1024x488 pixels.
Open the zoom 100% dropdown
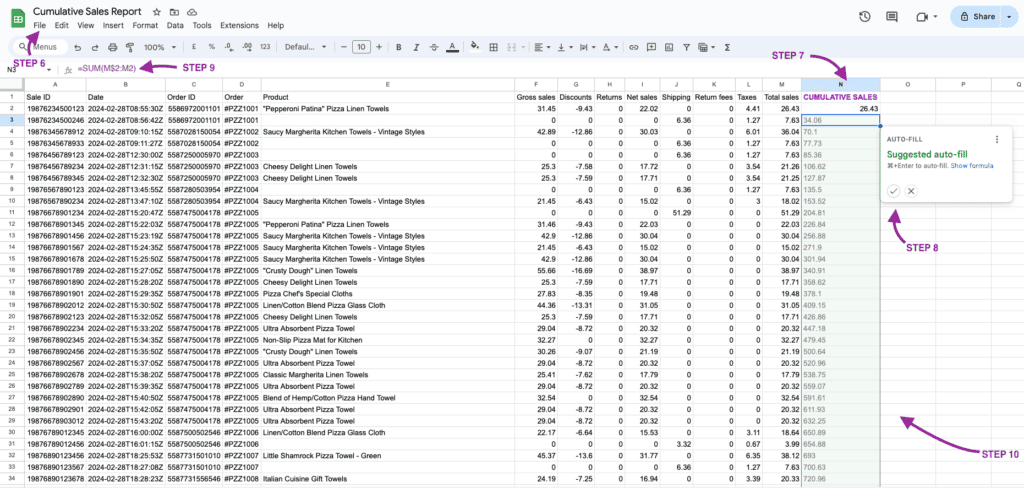click(160, 47)
